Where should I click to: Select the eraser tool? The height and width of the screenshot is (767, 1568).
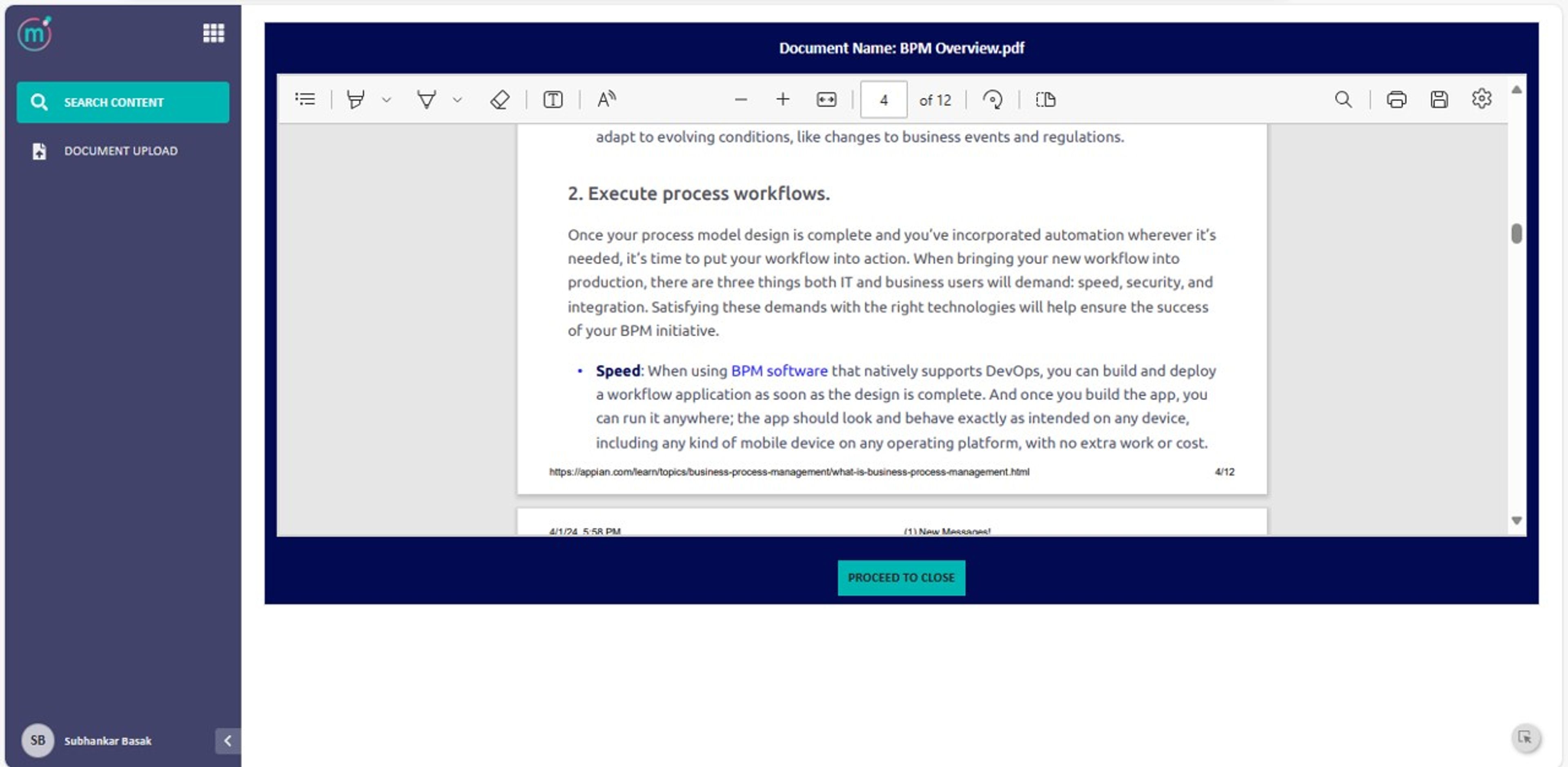point(500,99)
